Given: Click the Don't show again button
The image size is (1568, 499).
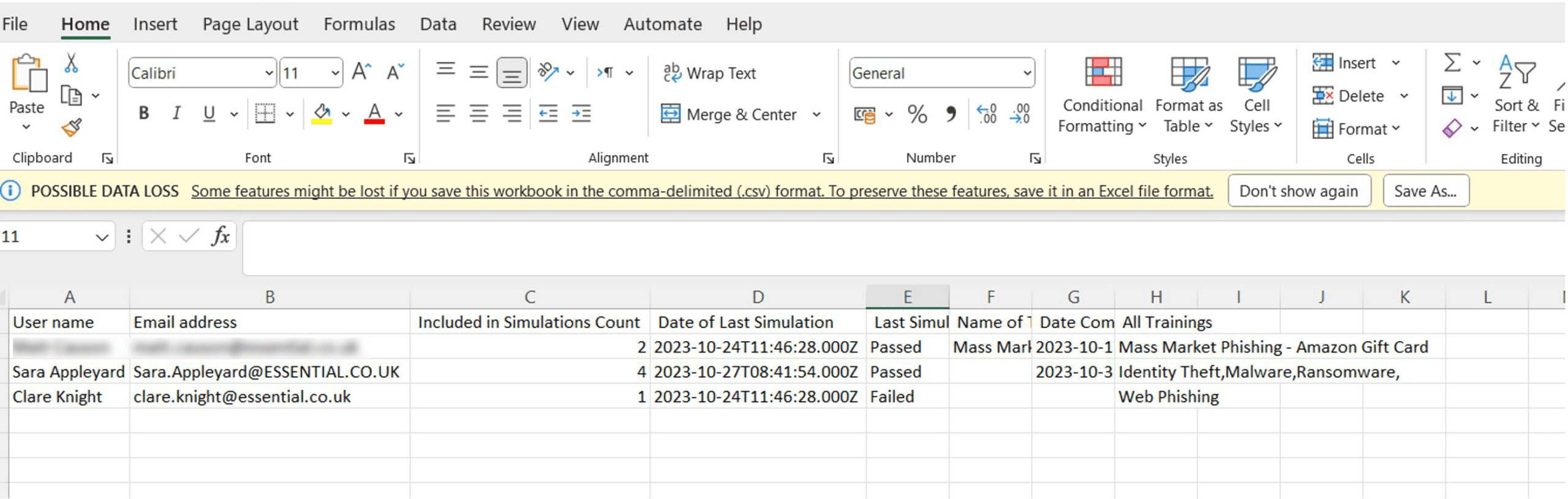Looking at the screenshot, I should [x=1298, y=191].
